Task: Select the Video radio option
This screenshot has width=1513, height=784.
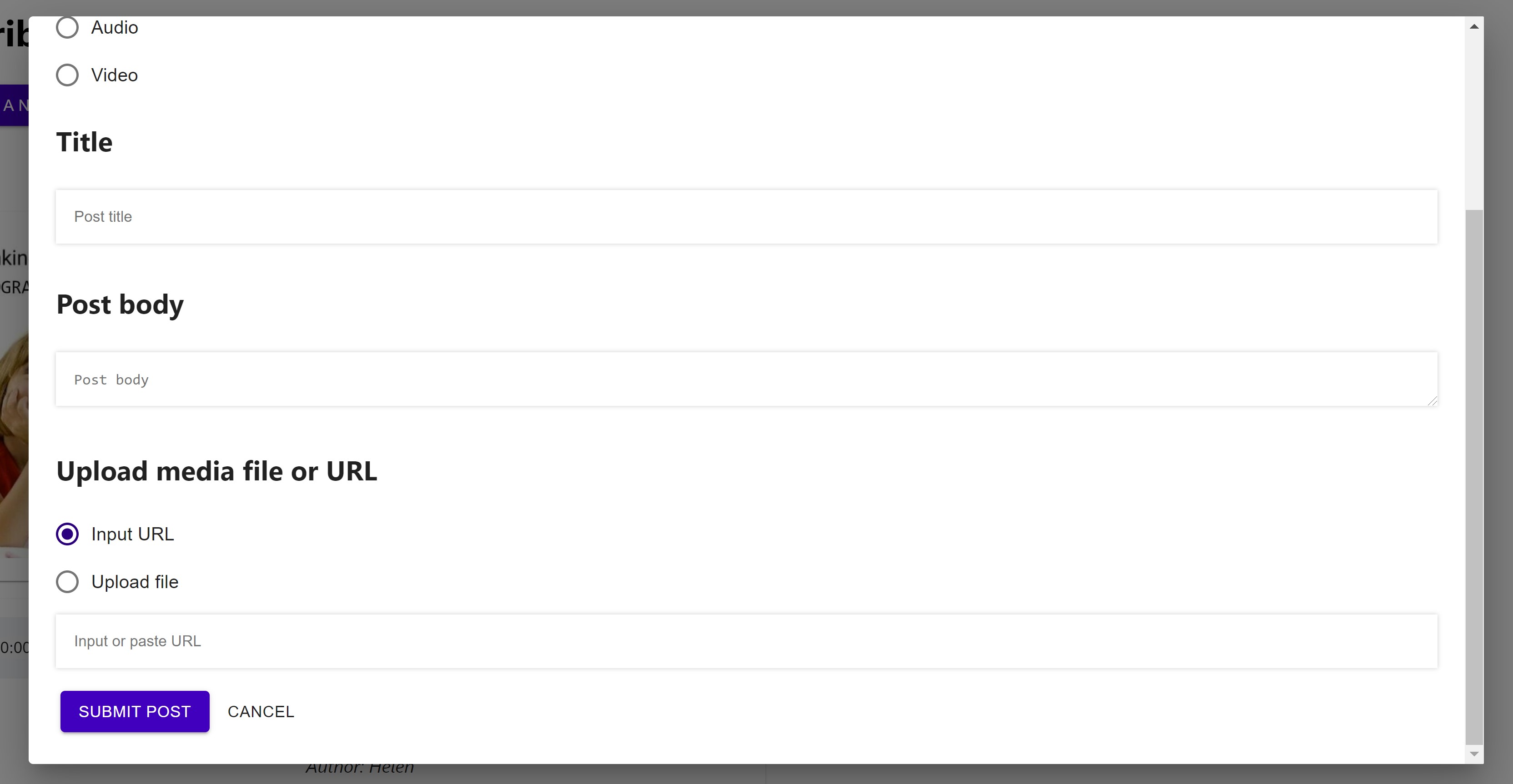Action: coord(67,75)
